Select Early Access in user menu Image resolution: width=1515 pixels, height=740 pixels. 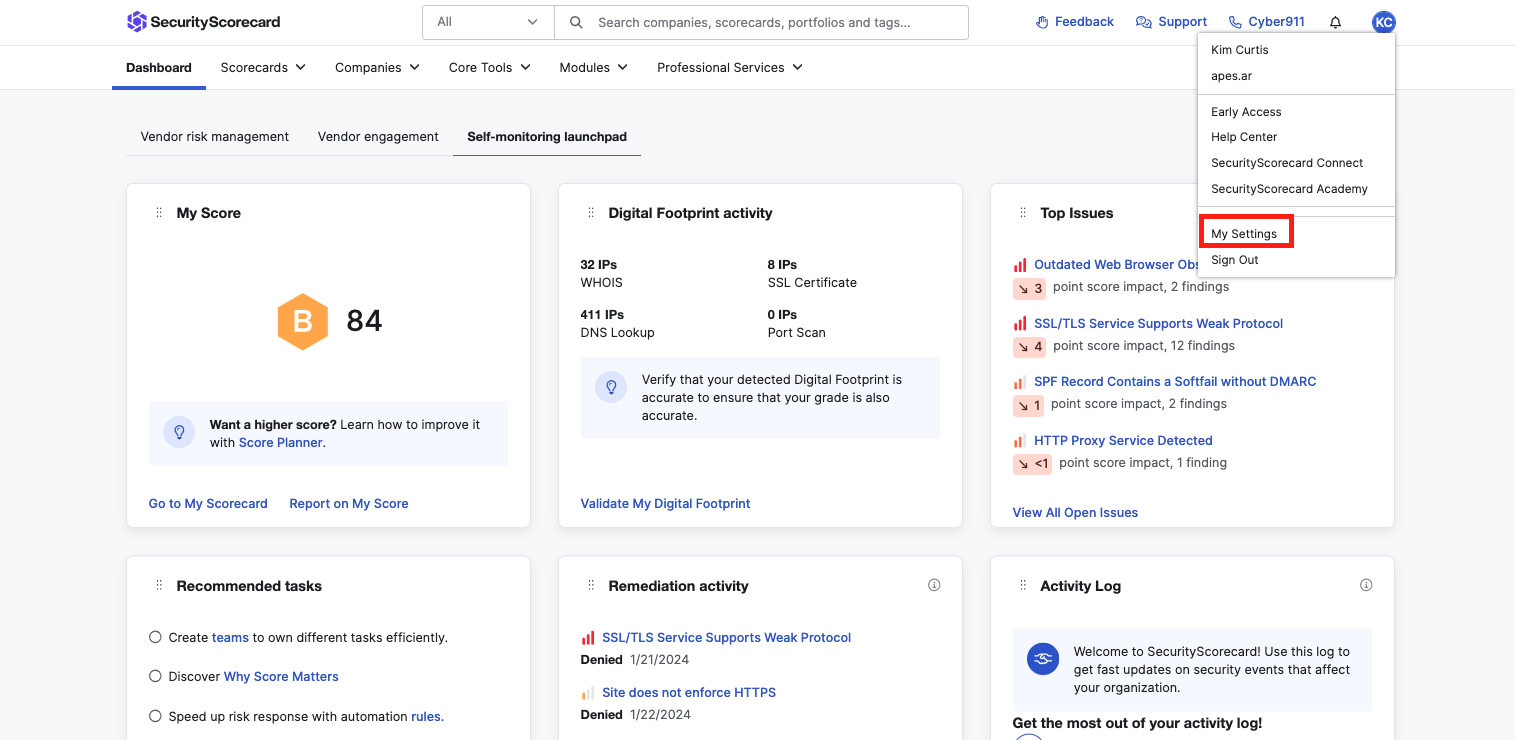pyautogui.click(x=1246, y=111)
